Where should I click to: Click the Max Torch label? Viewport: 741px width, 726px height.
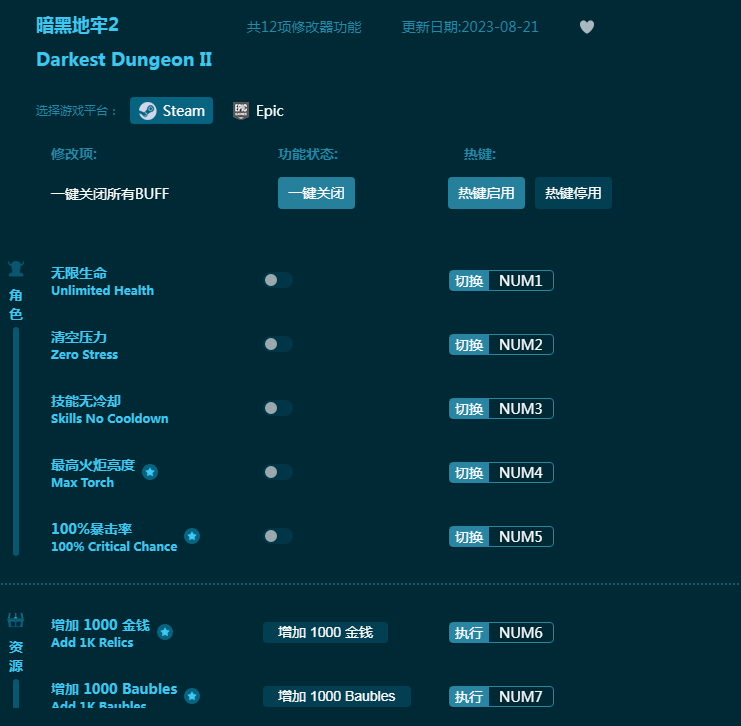(83, 482)
